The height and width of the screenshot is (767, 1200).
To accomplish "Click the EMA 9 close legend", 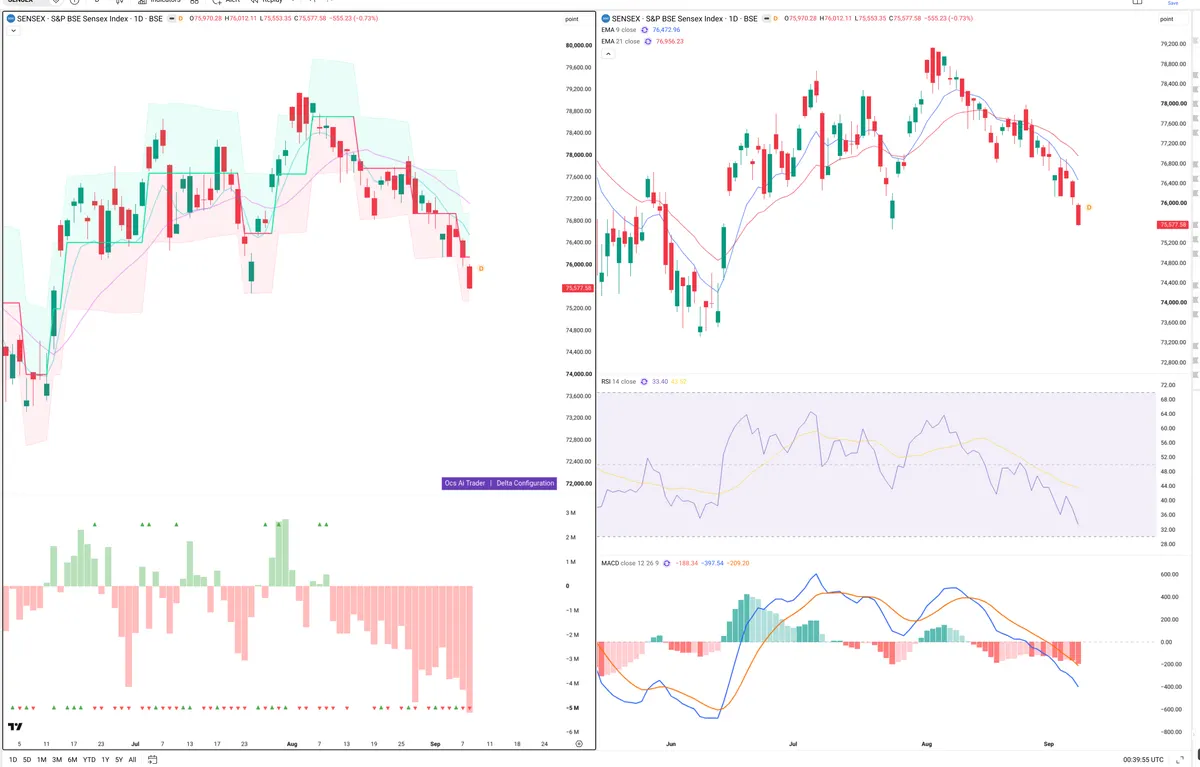I will click(x=619, y=30).
